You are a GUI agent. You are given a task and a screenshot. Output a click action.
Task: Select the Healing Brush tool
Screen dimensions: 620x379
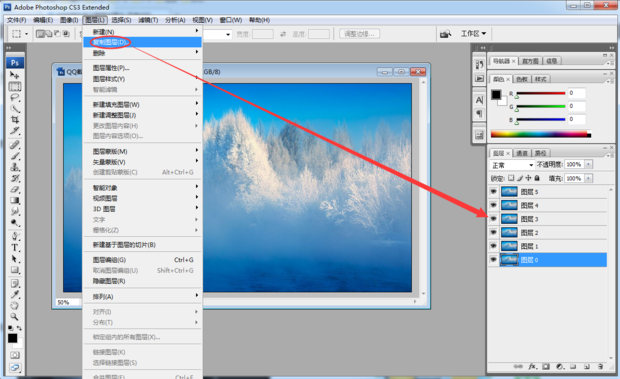coord(15,145)
